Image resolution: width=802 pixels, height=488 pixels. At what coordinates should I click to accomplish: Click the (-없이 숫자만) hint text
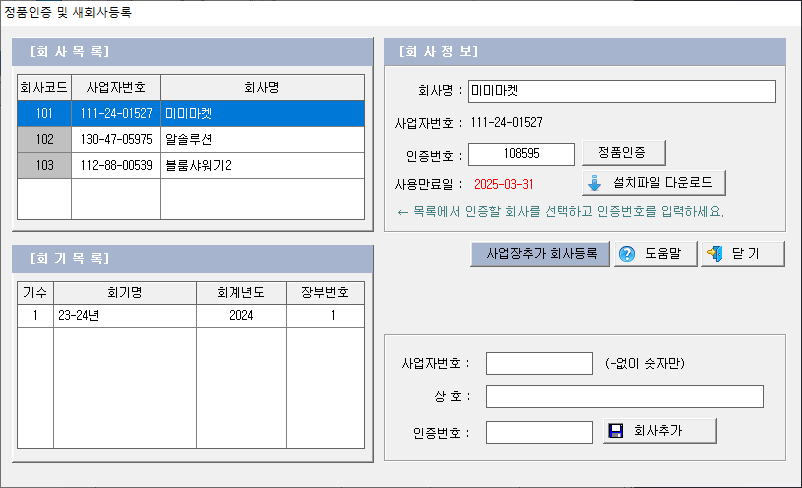click(x=644, y=364)
